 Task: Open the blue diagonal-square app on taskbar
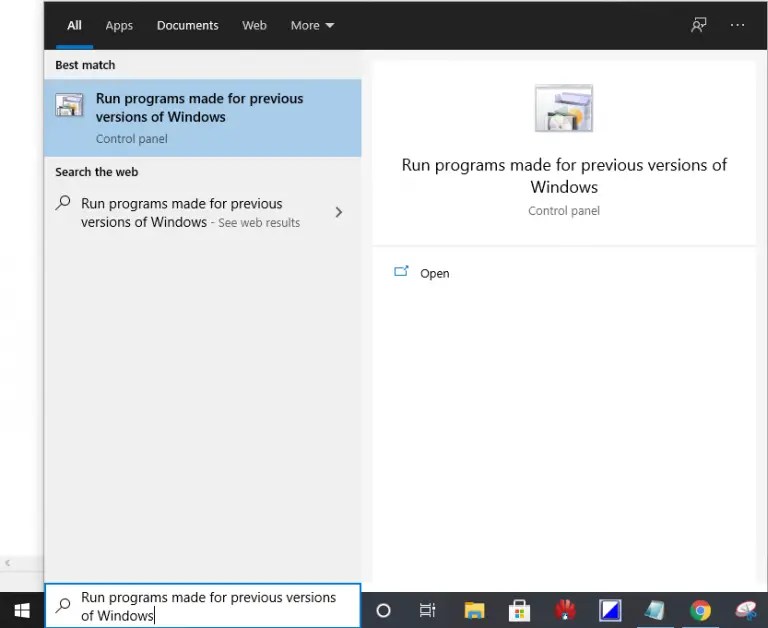(x=610, y=610)
